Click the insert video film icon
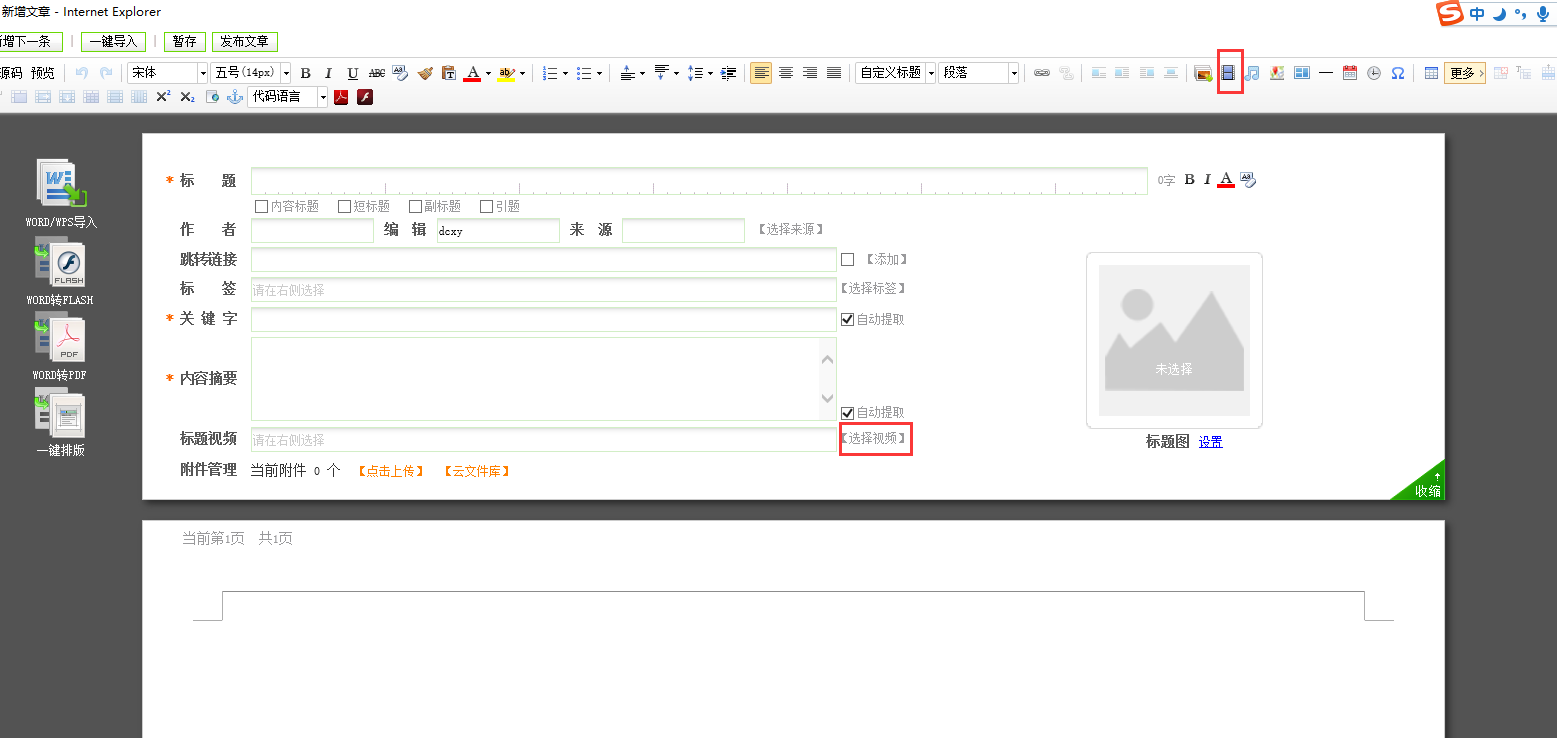Image resolution: width=1557 pixels, height=738 pixels. click(1228, 73)
